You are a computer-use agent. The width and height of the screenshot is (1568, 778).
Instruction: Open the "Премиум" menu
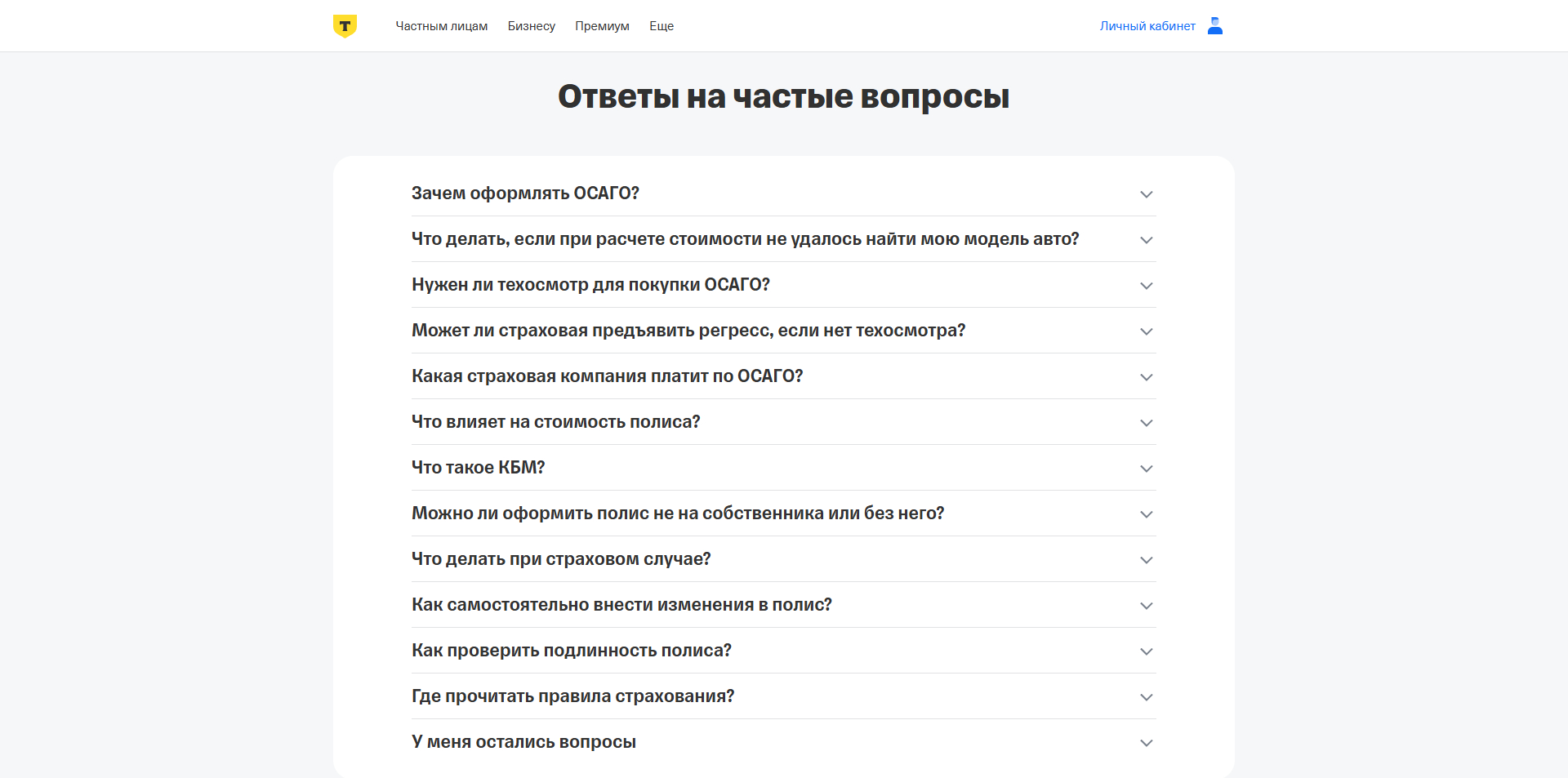[602, 25]
